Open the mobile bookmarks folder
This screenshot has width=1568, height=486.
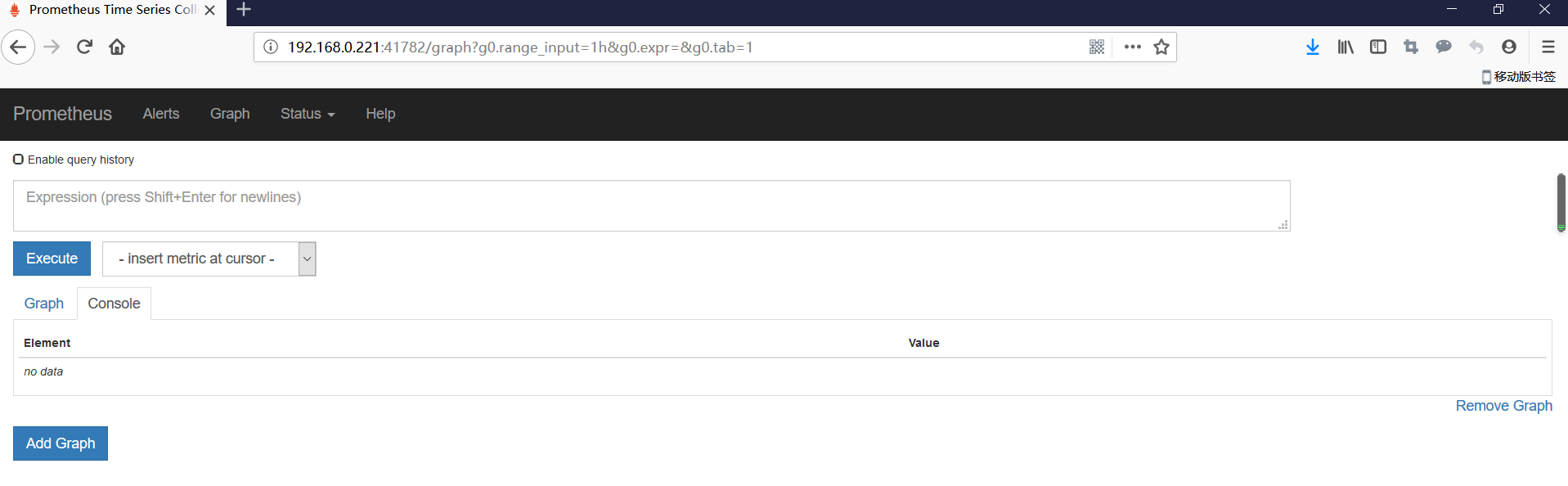[x=1519, y=76]
